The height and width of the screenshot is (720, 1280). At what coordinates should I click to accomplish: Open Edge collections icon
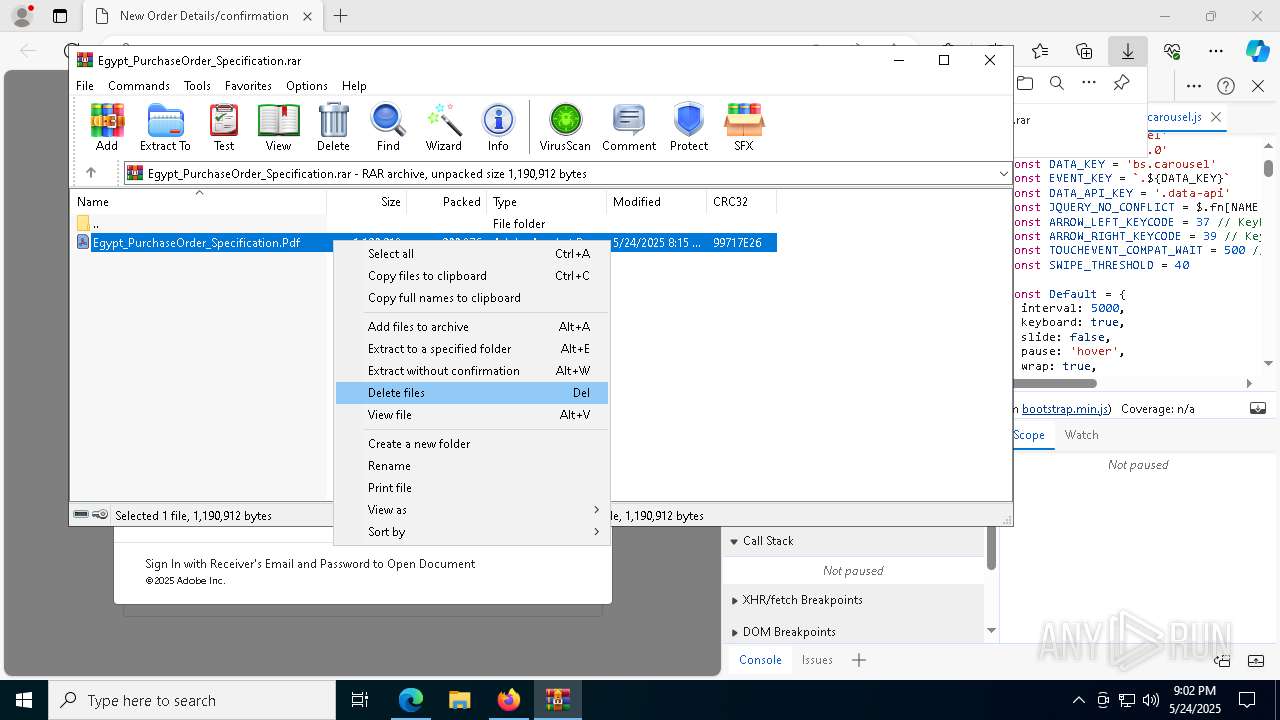coord(1084,51)
